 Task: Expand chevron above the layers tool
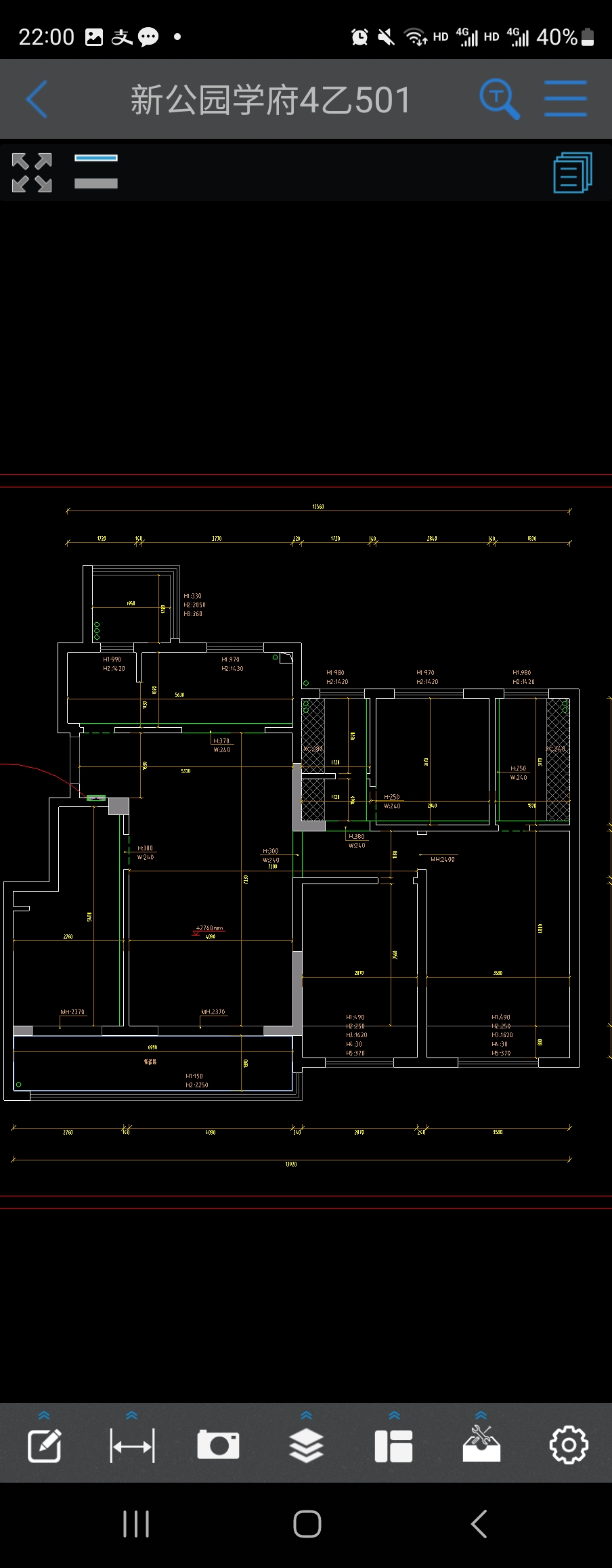pyautogui.click(x=306, y=1415)
